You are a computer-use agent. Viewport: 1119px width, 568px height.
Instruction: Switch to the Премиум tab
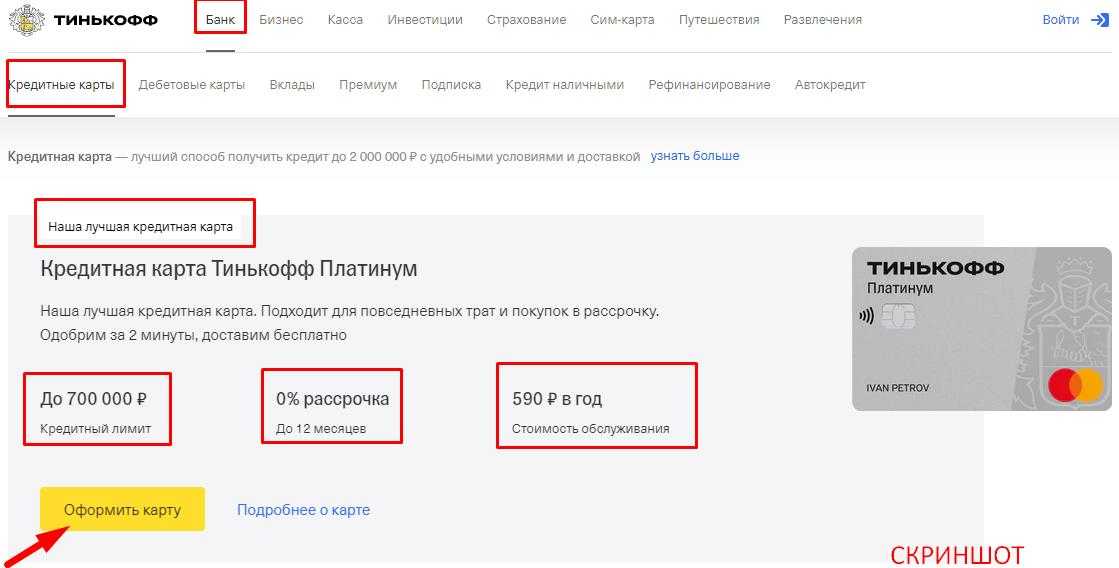click(x=368, y=85)
